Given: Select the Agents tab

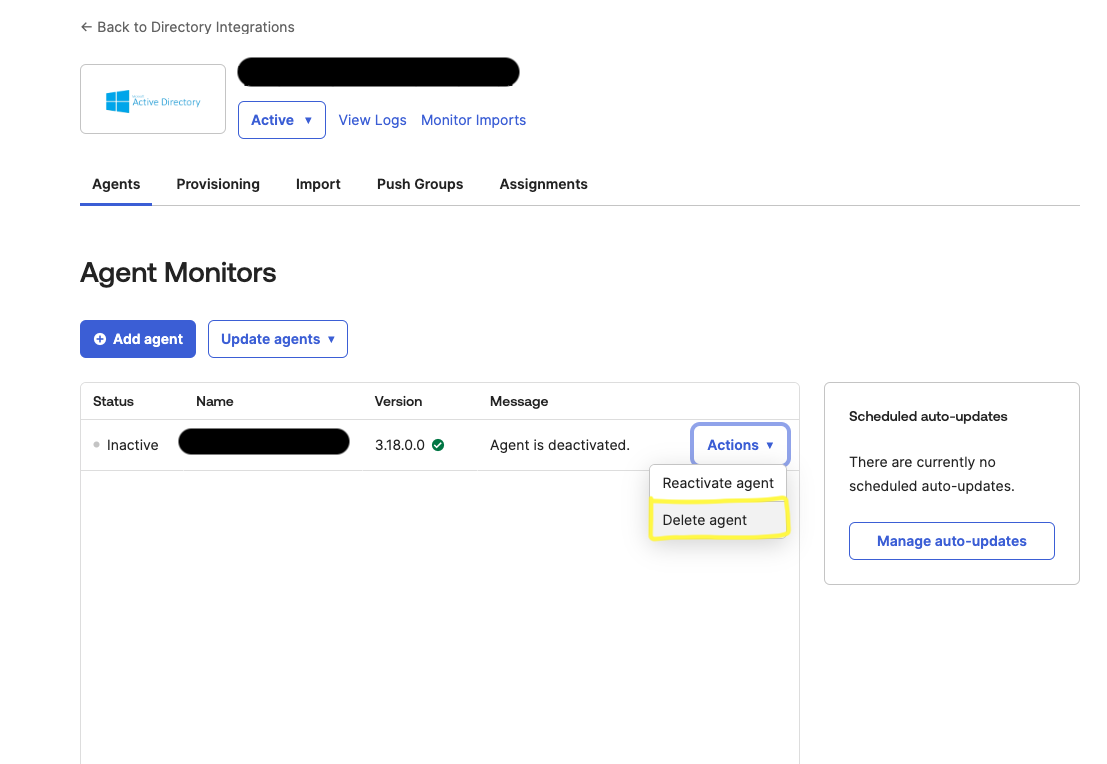Looking at the screenshot, I should (116, 184).
